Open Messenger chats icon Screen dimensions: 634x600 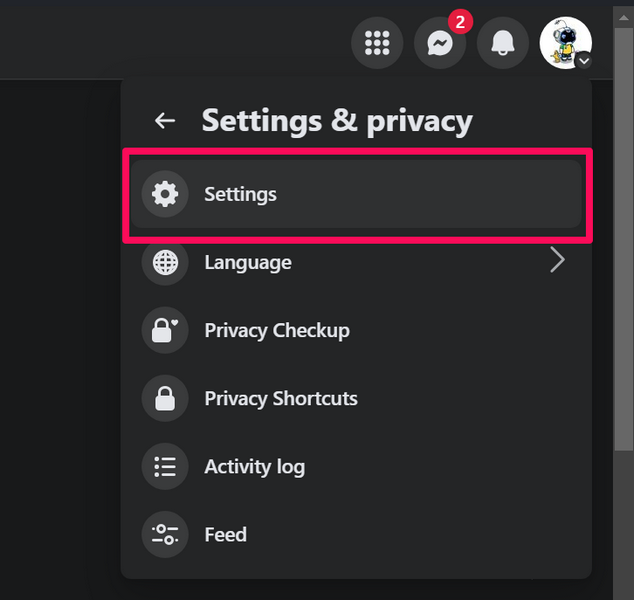coord(440,43)
